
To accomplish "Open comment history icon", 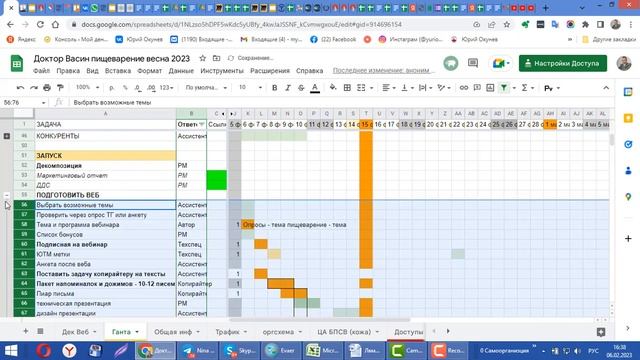I will 473,63.
